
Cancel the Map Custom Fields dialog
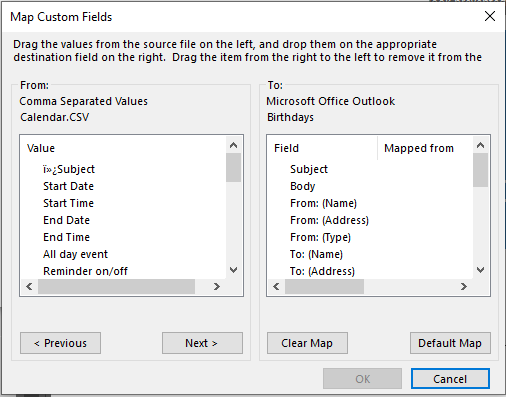point(450,379)
